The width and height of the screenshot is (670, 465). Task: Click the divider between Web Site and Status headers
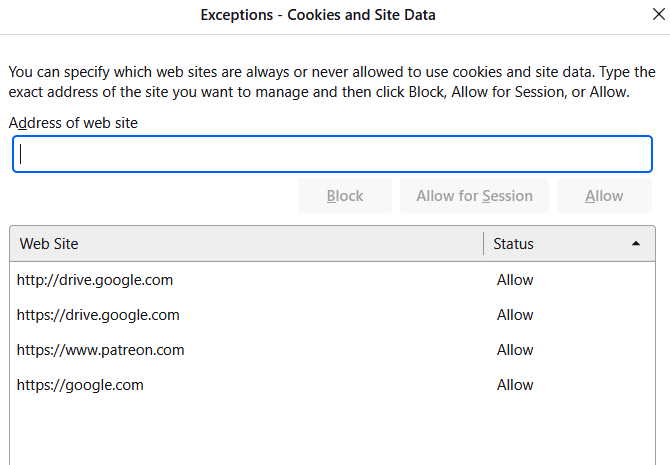pyautogui.click(x=484, y=244)
